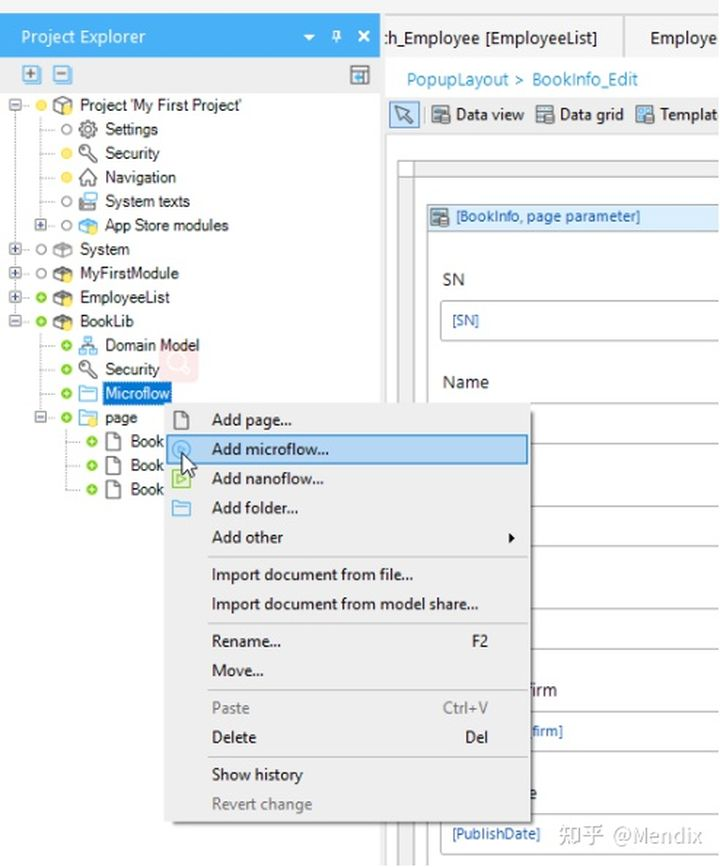
Task: Click the nanoflow icon beside Add nanoflow...
Action: point(181,479)
